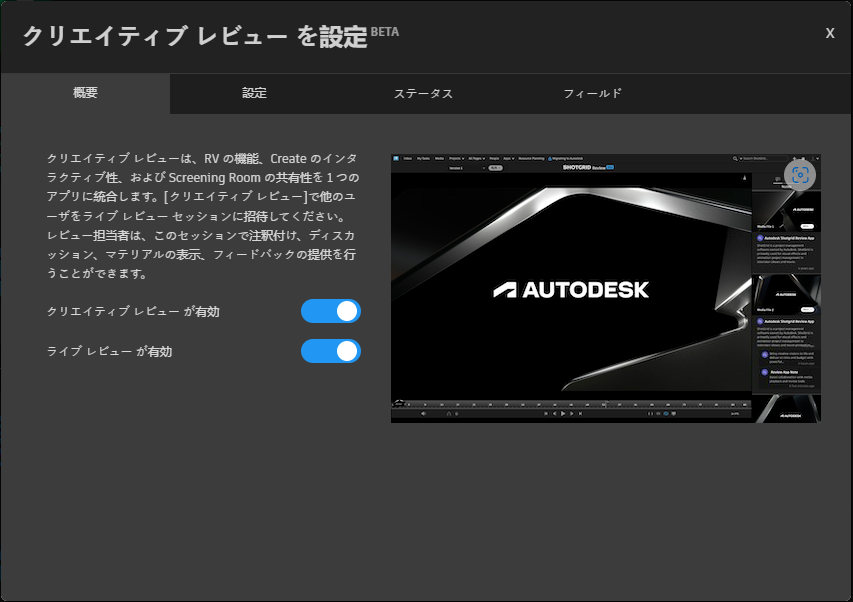
Task: Click the Review App Note thumbnail in the sidebar
Action: coord(764,372)
